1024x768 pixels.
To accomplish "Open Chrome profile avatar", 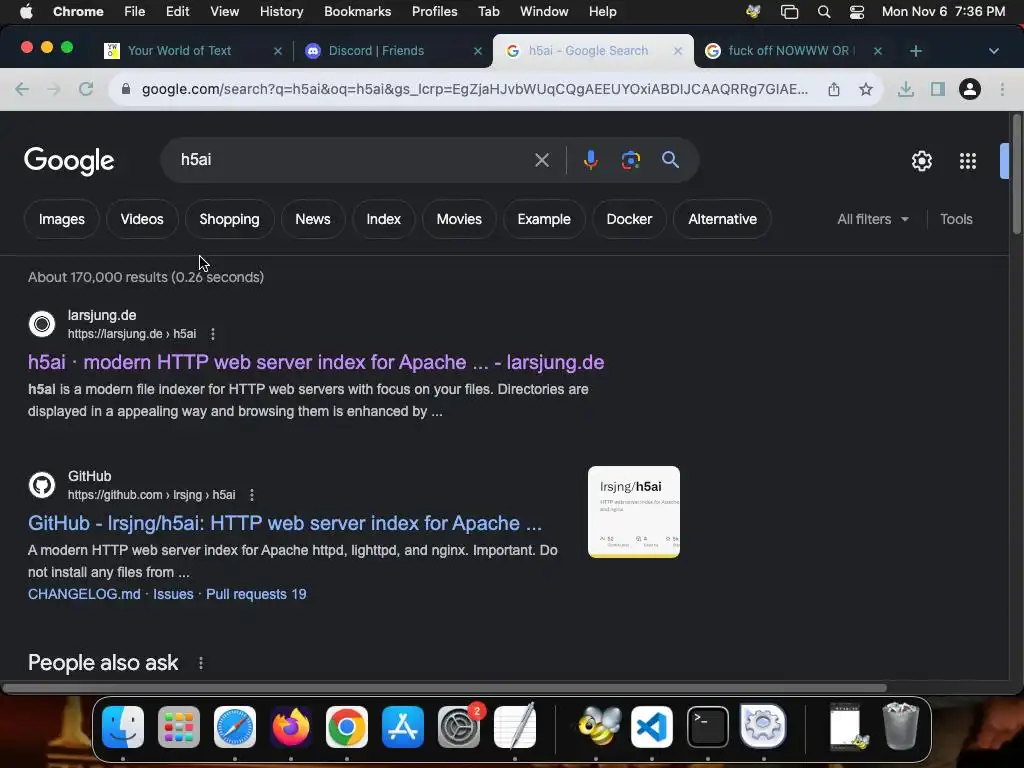I will (x=969, y=89).
